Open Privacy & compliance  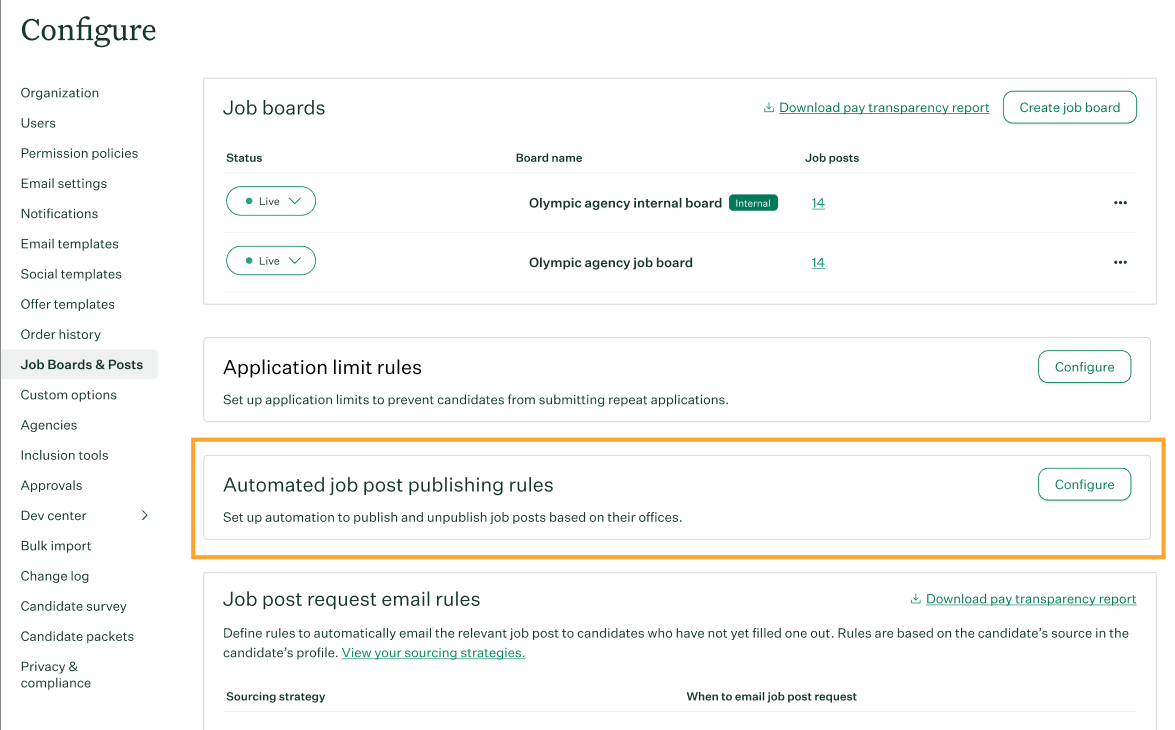tap(55, 675)
